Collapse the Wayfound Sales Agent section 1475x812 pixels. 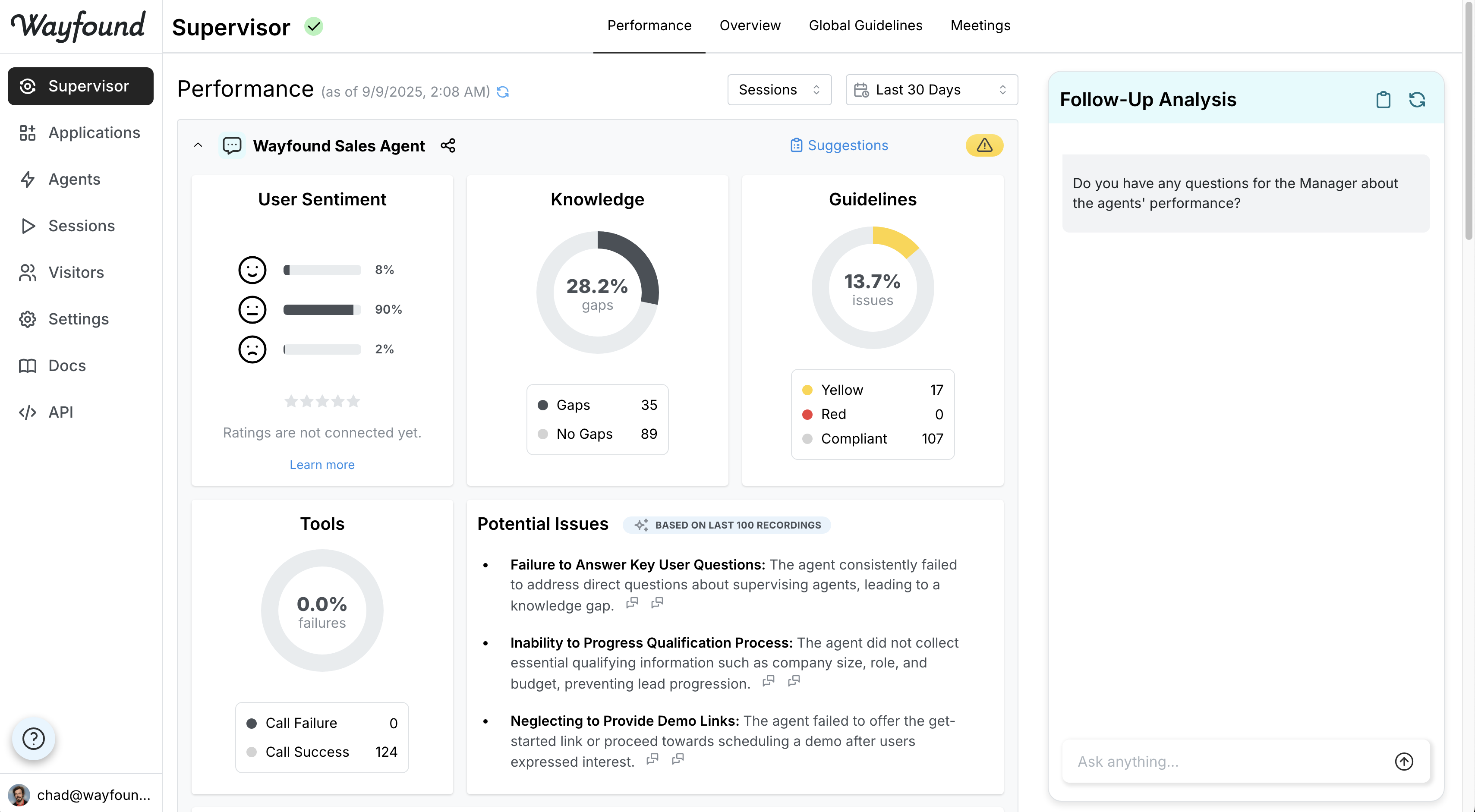pos(198,145)
